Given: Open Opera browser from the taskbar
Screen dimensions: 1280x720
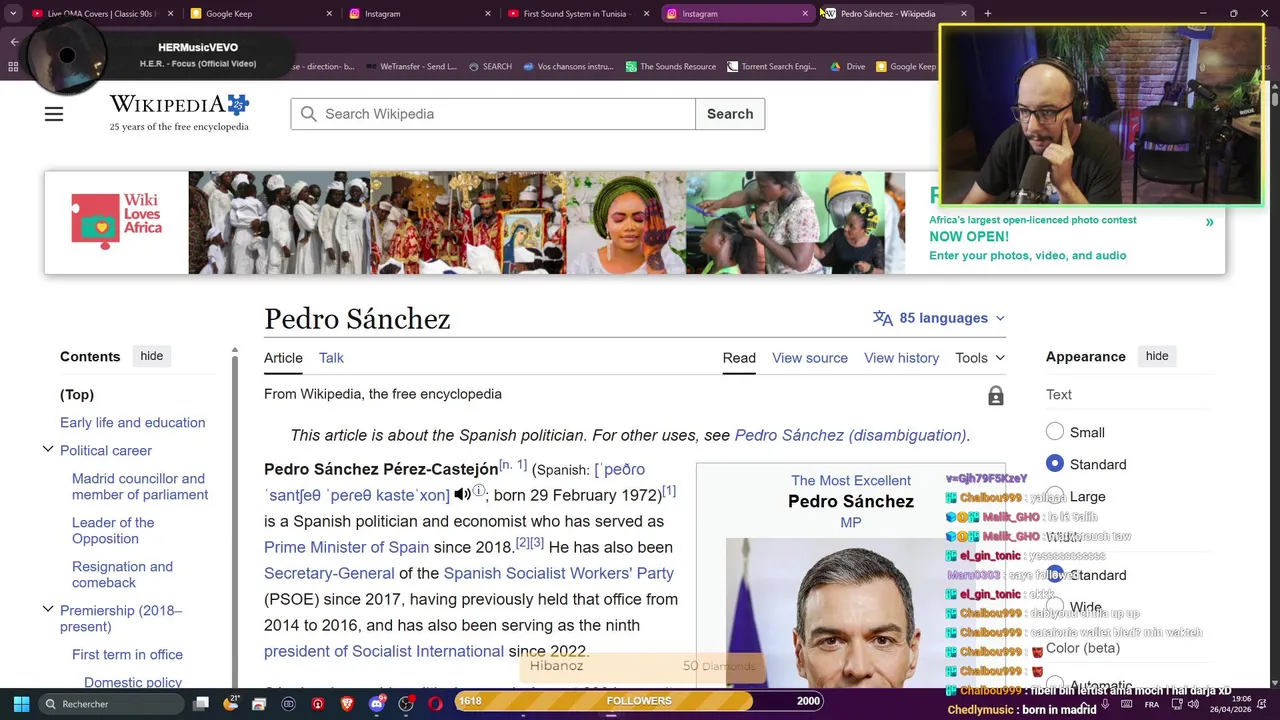Looking at the screenshot, I should (x=435, y=704).
